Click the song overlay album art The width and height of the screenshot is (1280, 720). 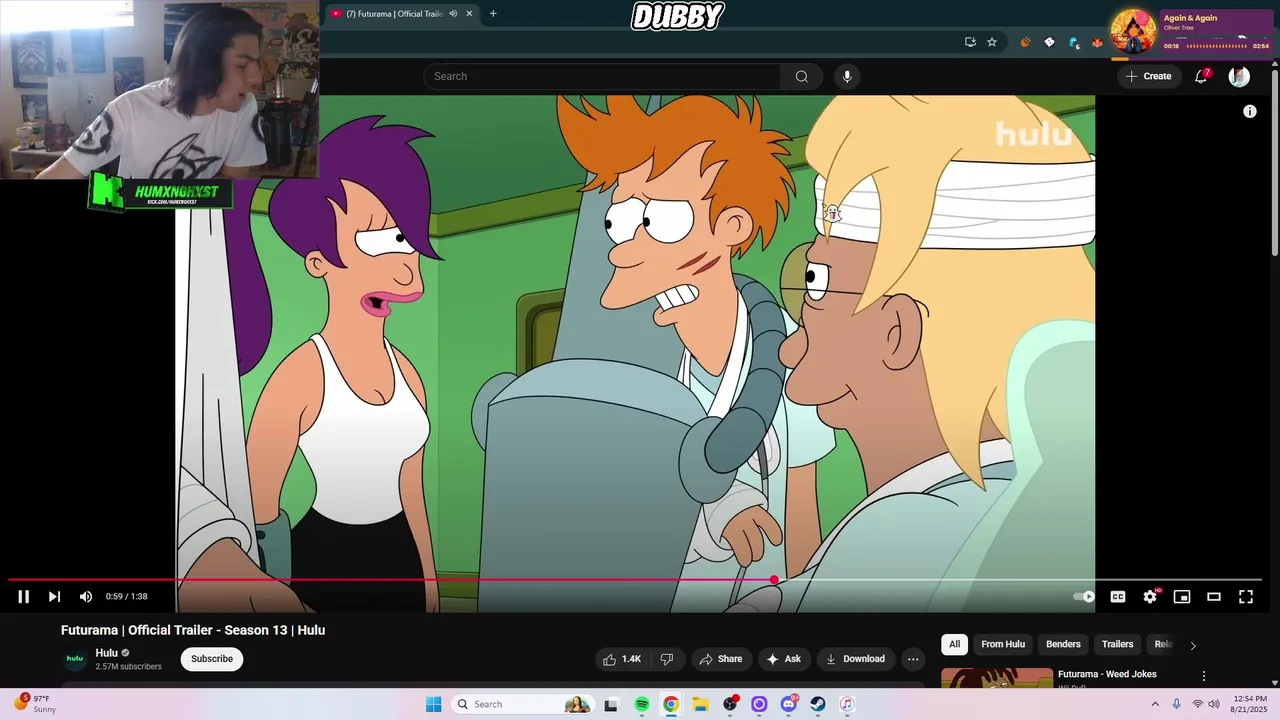[x=1133, y=31]
